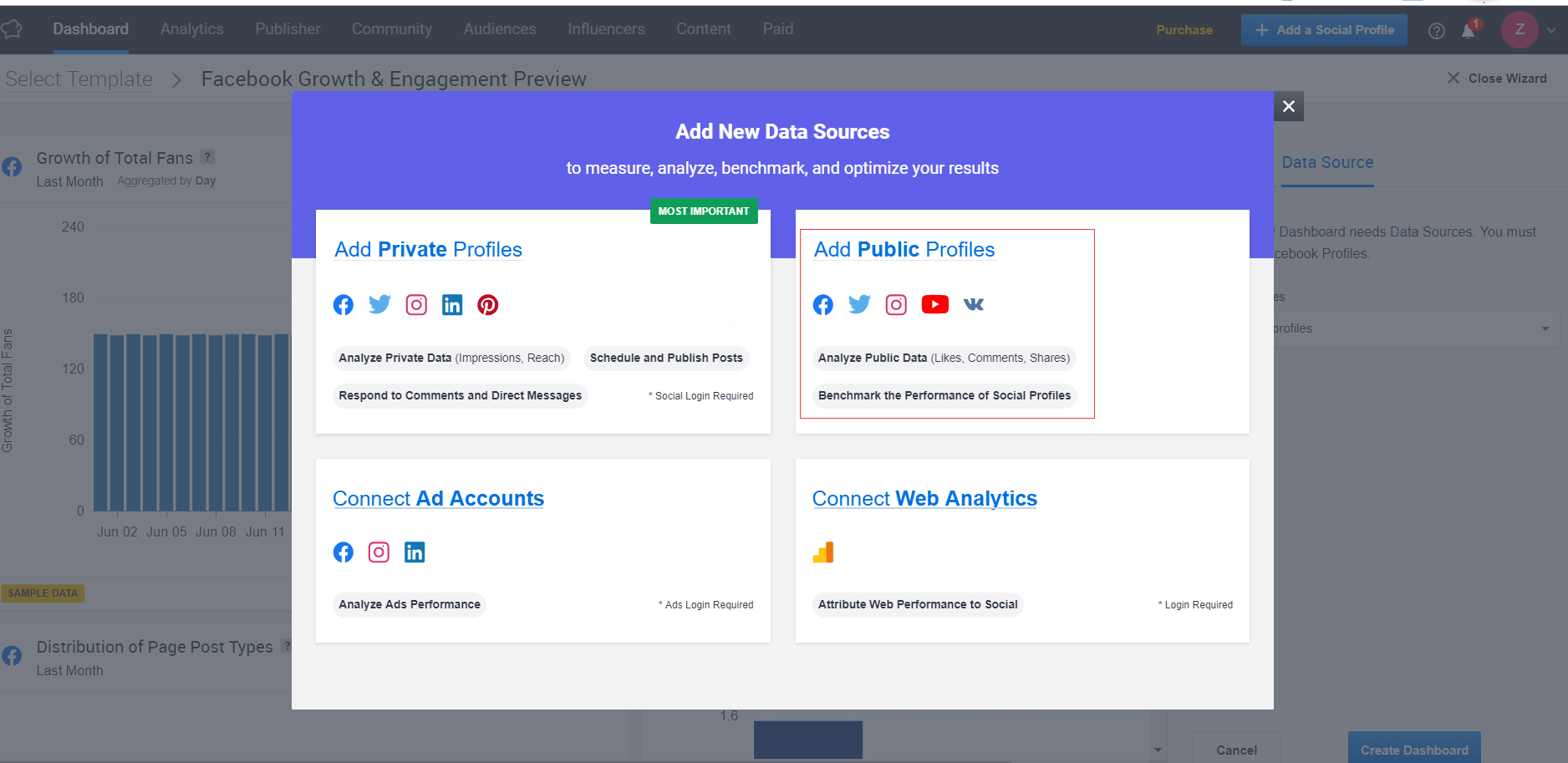This screenshot has width=1568, height=763.
Task: Open the Influencers tab
Action: tap(606, 29)
